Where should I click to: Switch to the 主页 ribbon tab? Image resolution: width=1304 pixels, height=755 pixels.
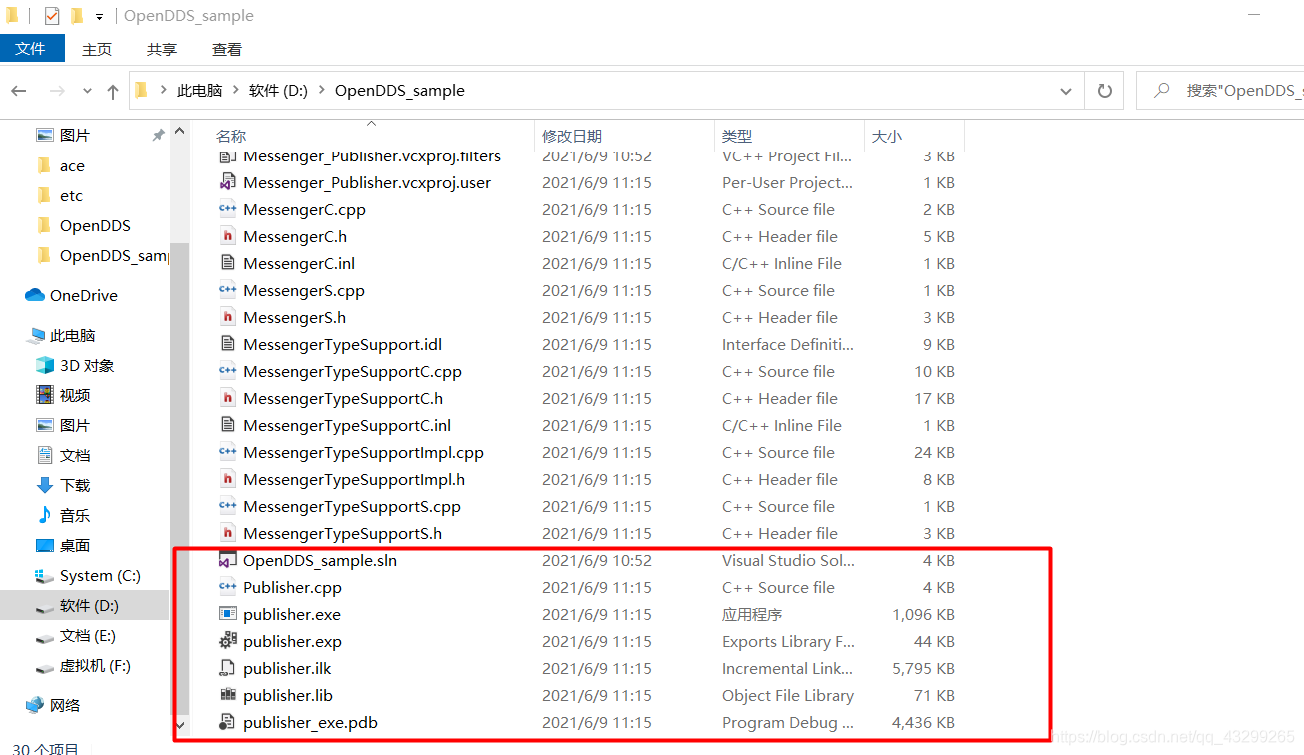pyautogui.click(x=97, y=49)
